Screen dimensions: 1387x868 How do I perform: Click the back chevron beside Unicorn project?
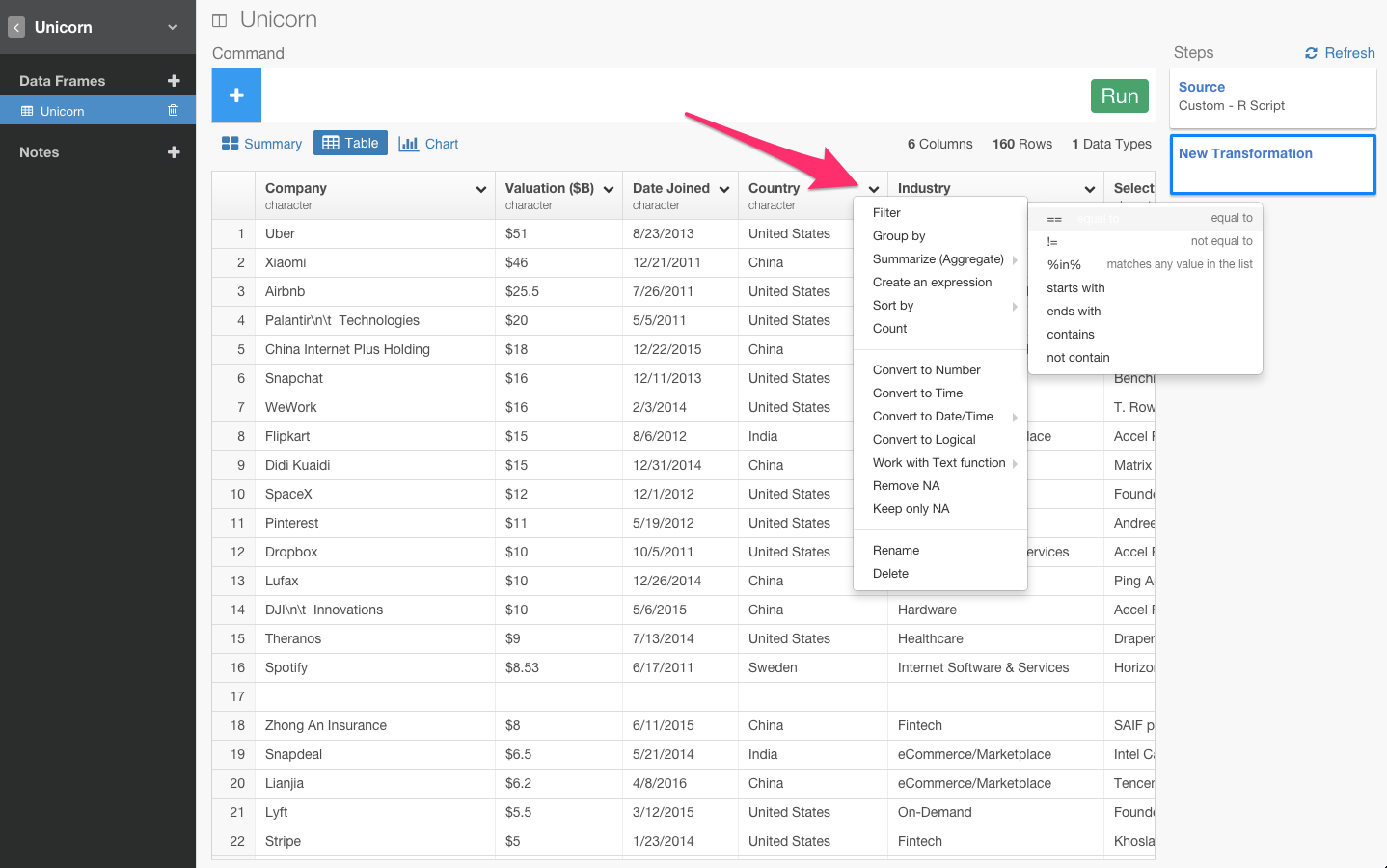point(16,28)
